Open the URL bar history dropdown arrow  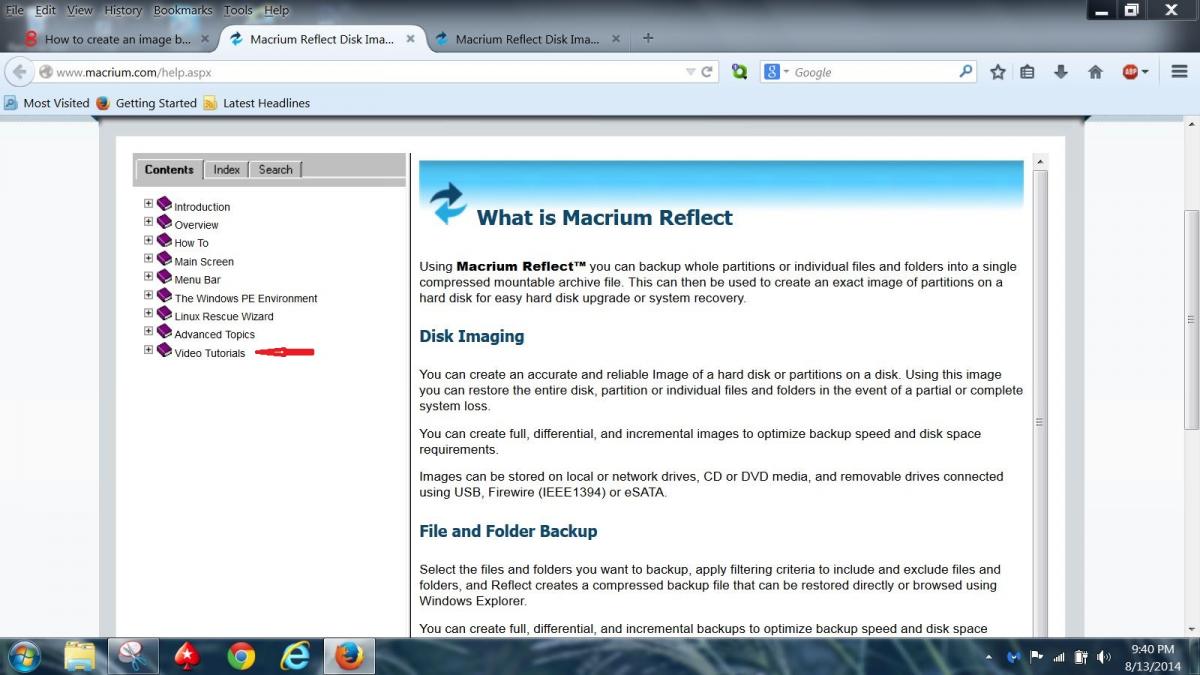(690, 72)
